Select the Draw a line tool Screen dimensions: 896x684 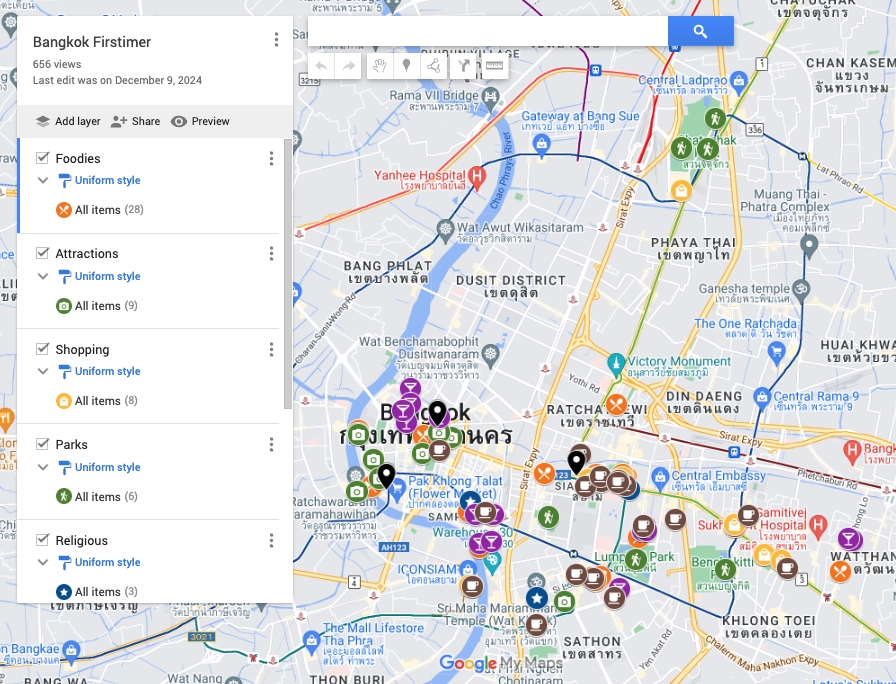[x=434, y=67]
